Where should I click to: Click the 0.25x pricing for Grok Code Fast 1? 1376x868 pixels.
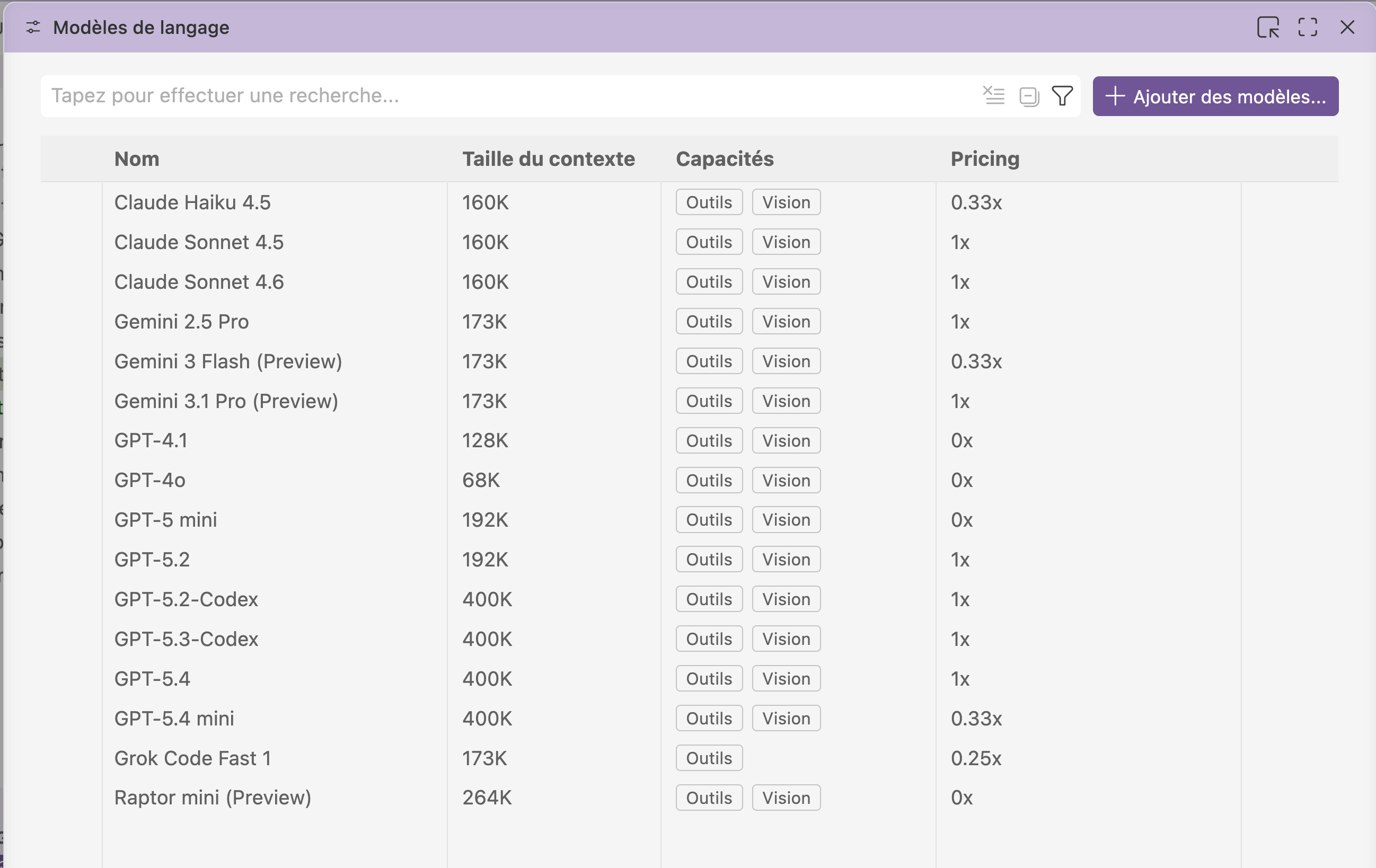click(976, 758)
